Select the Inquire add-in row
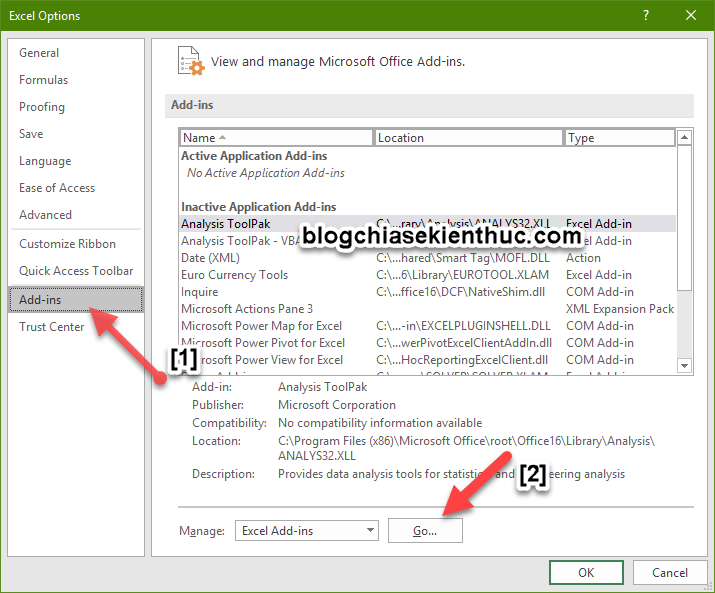Viewport: 715px width, 593px height. click(x=428, y=292)
